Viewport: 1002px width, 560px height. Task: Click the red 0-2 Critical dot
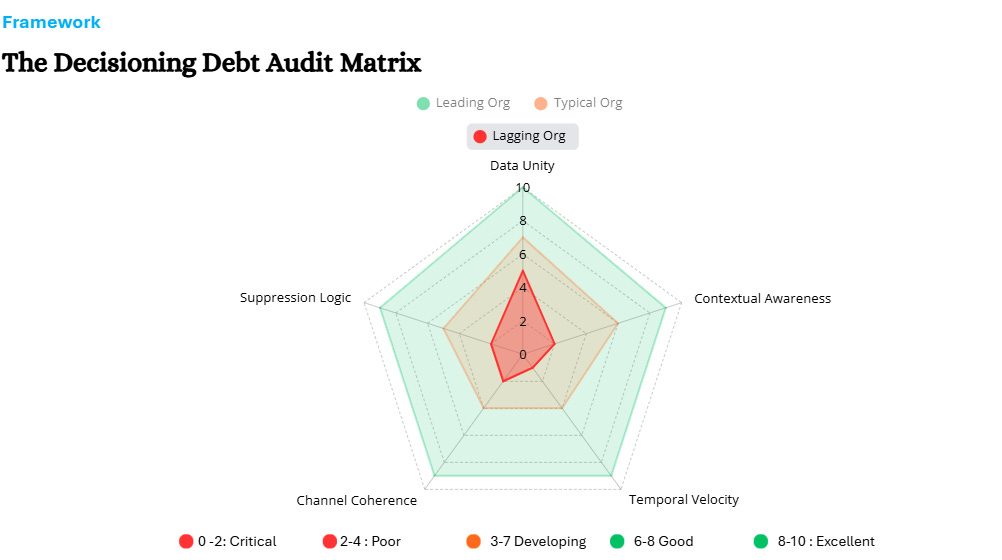coord(186,541)
